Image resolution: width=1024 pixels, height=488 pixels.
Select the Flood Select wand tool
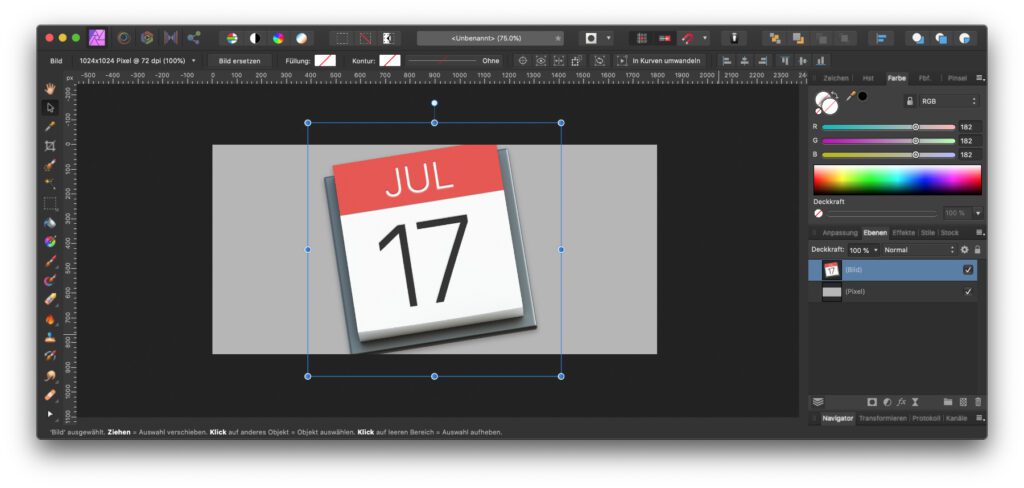tap(50, 184)
